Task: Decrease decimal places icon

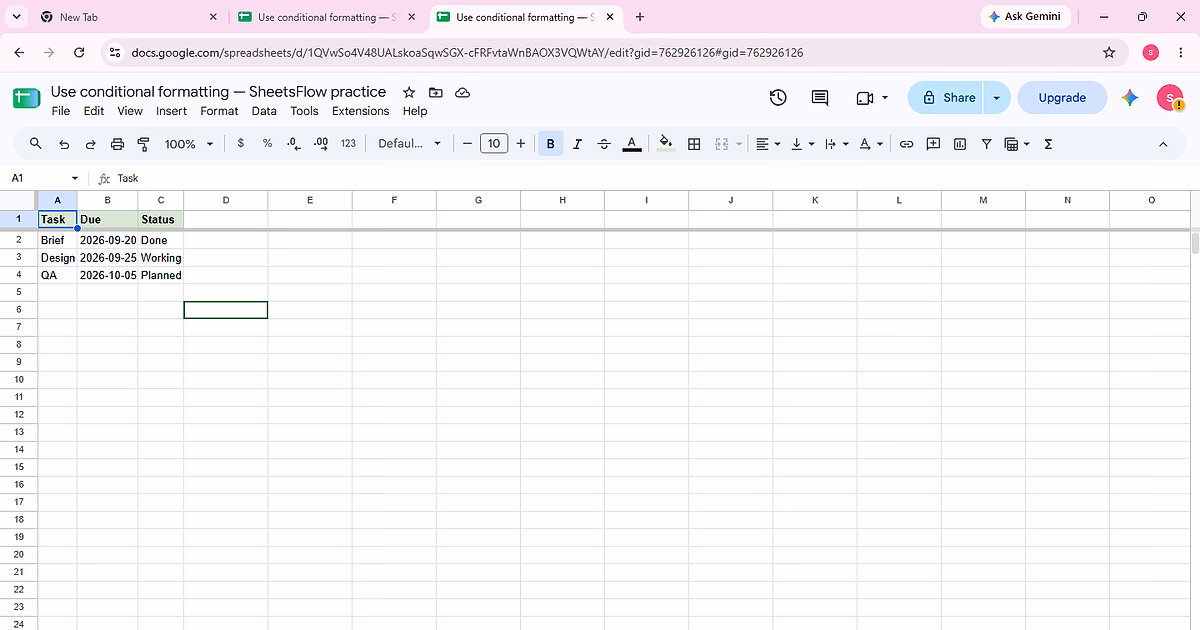Action: tap(294, 144)
